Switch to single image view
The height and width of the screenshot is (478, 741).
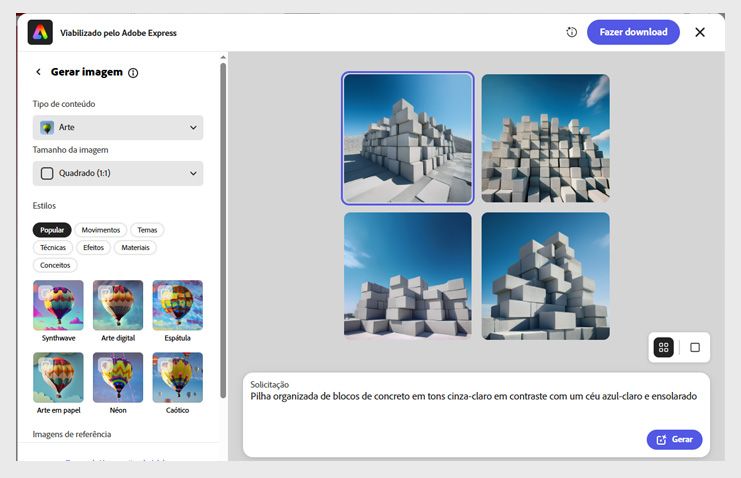click(x=695, y=348)
